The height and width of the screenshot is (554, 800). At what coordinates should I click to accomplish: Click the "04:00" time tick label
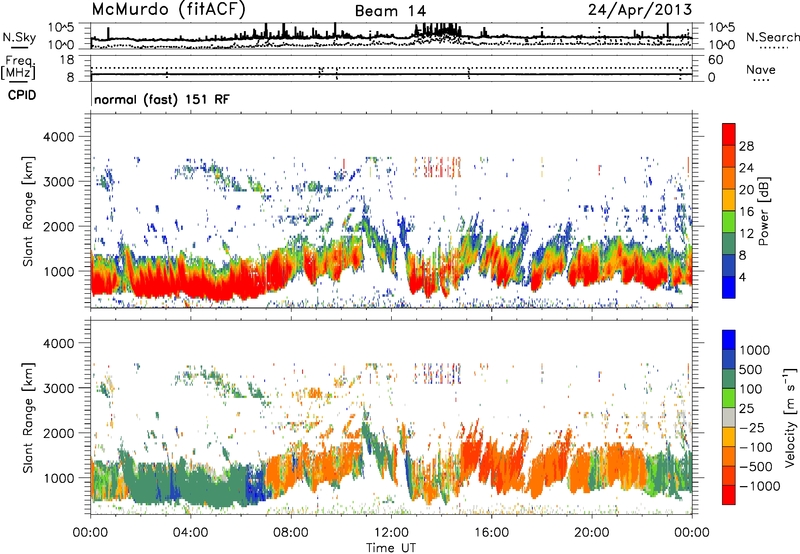click(190, 533)
